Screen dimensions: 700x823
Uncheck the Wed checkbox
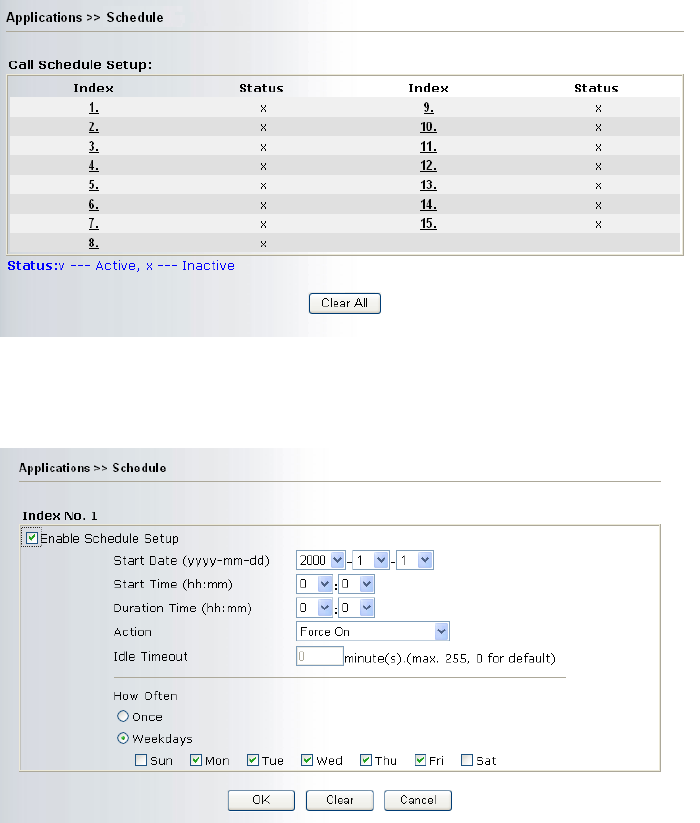pyautogui.click(x=307, y=761)
